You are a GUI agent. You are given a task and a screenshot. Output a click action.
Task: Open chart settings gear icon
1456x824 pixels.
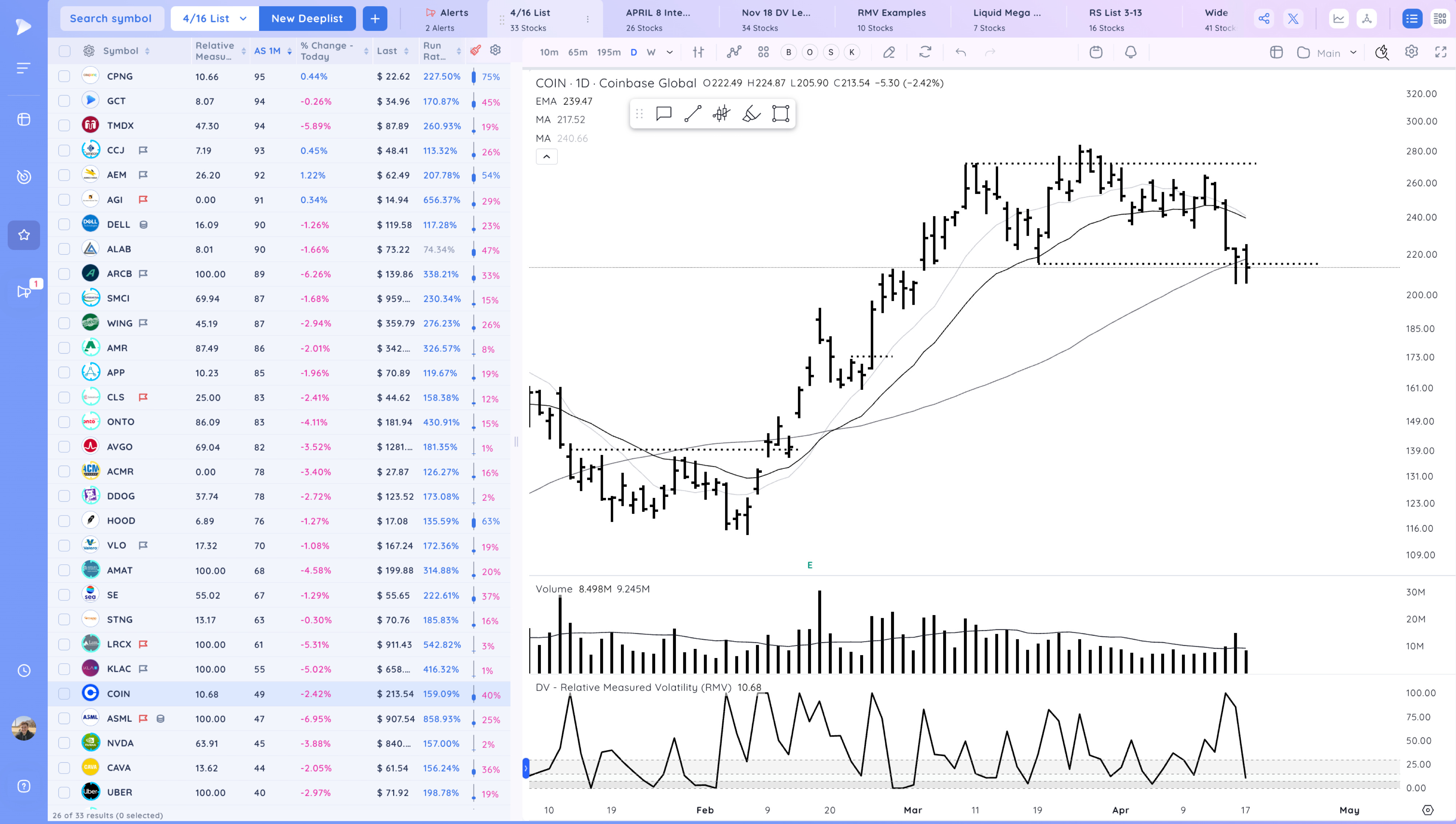(x=1411, y=52)
